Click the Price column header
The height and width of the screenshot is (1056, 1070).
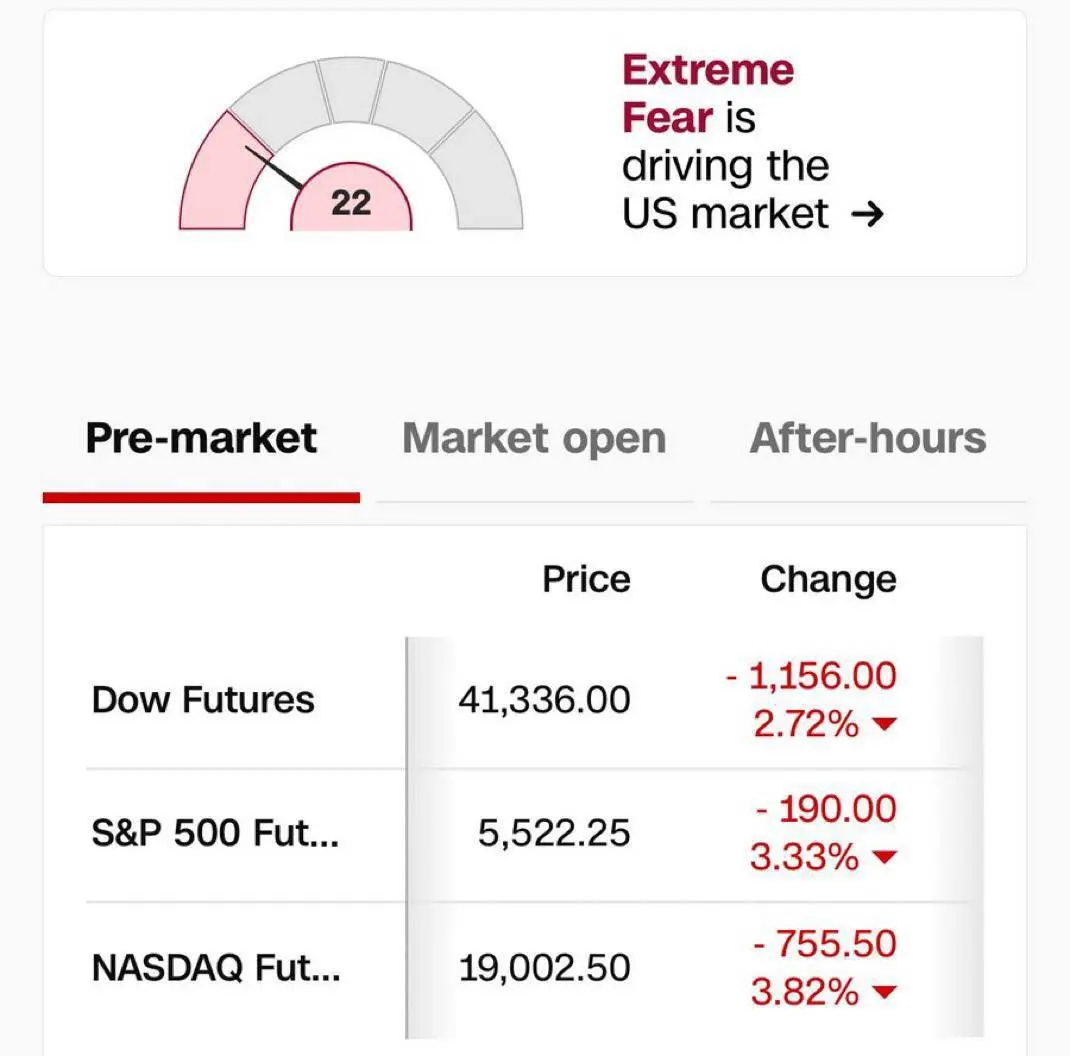(586, 579)
